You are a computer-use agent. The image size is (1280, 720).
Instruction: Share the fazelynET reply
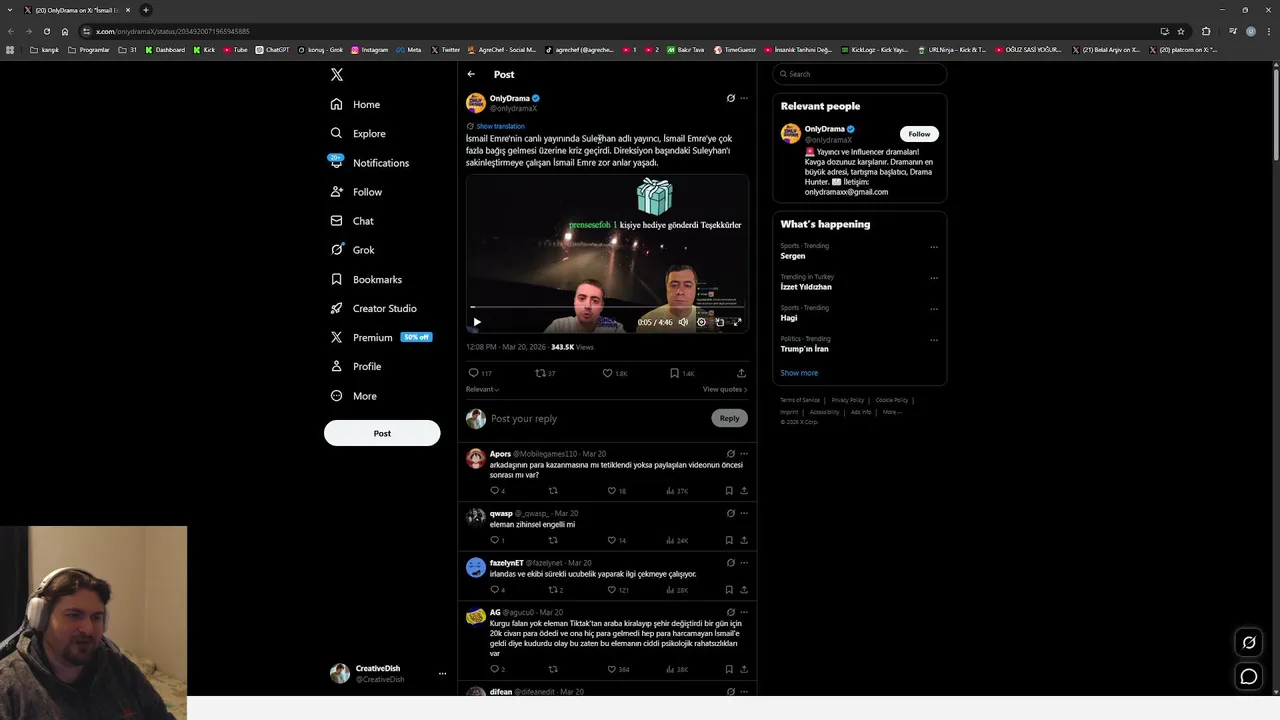[744, 590]
